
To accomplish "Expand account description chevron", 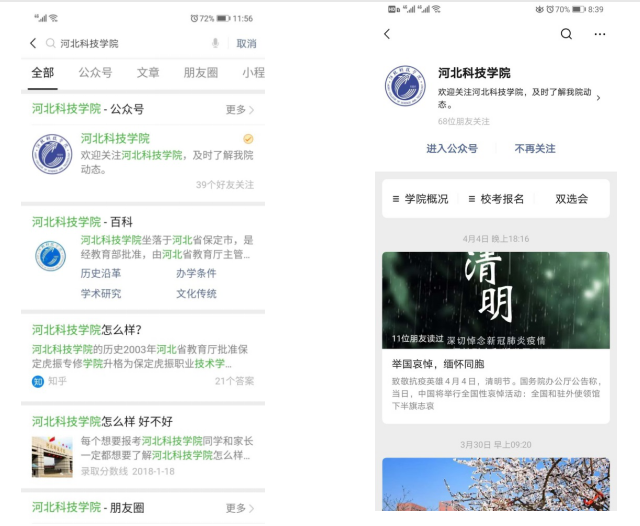I will [x=598, y=98].
